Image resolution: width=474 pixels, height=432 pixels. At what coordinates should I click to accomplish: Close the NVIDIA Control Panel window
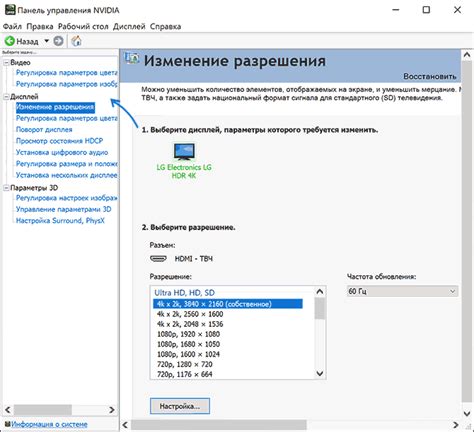[457, 10]
